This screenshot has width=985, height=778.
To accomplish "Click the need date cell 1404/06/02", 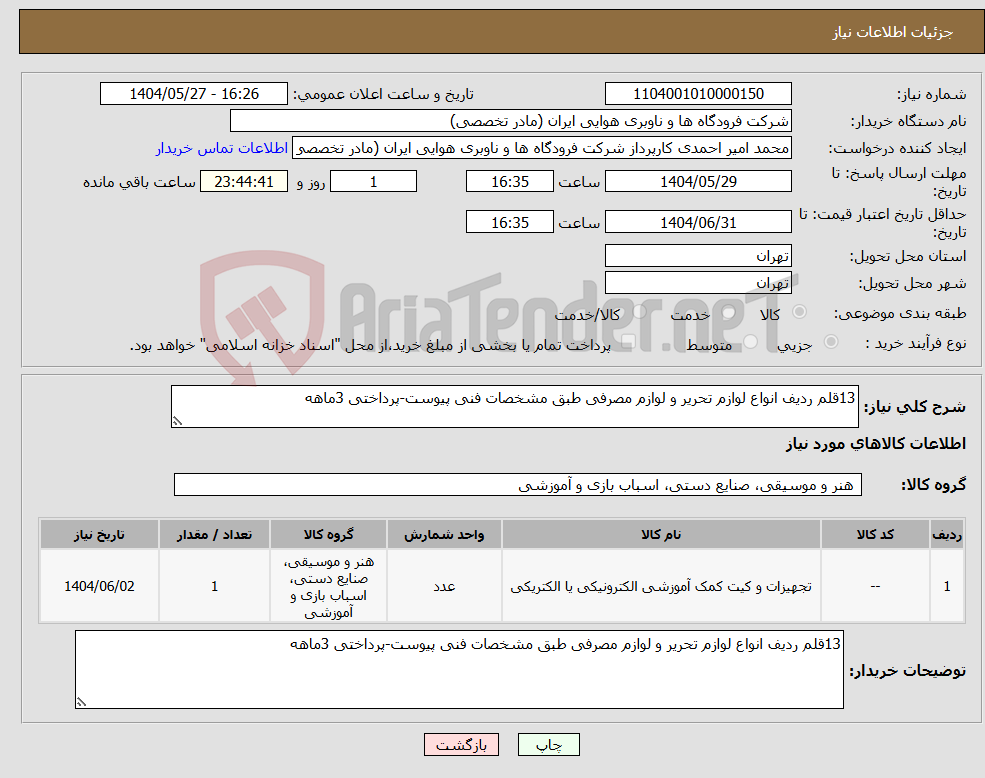I will click(99, 586).
